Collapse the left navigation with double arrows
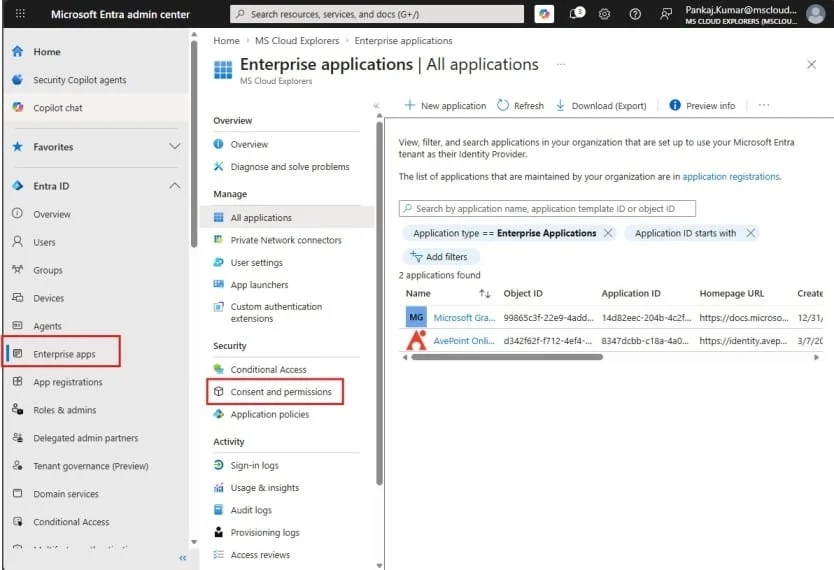 coord(182,558)
